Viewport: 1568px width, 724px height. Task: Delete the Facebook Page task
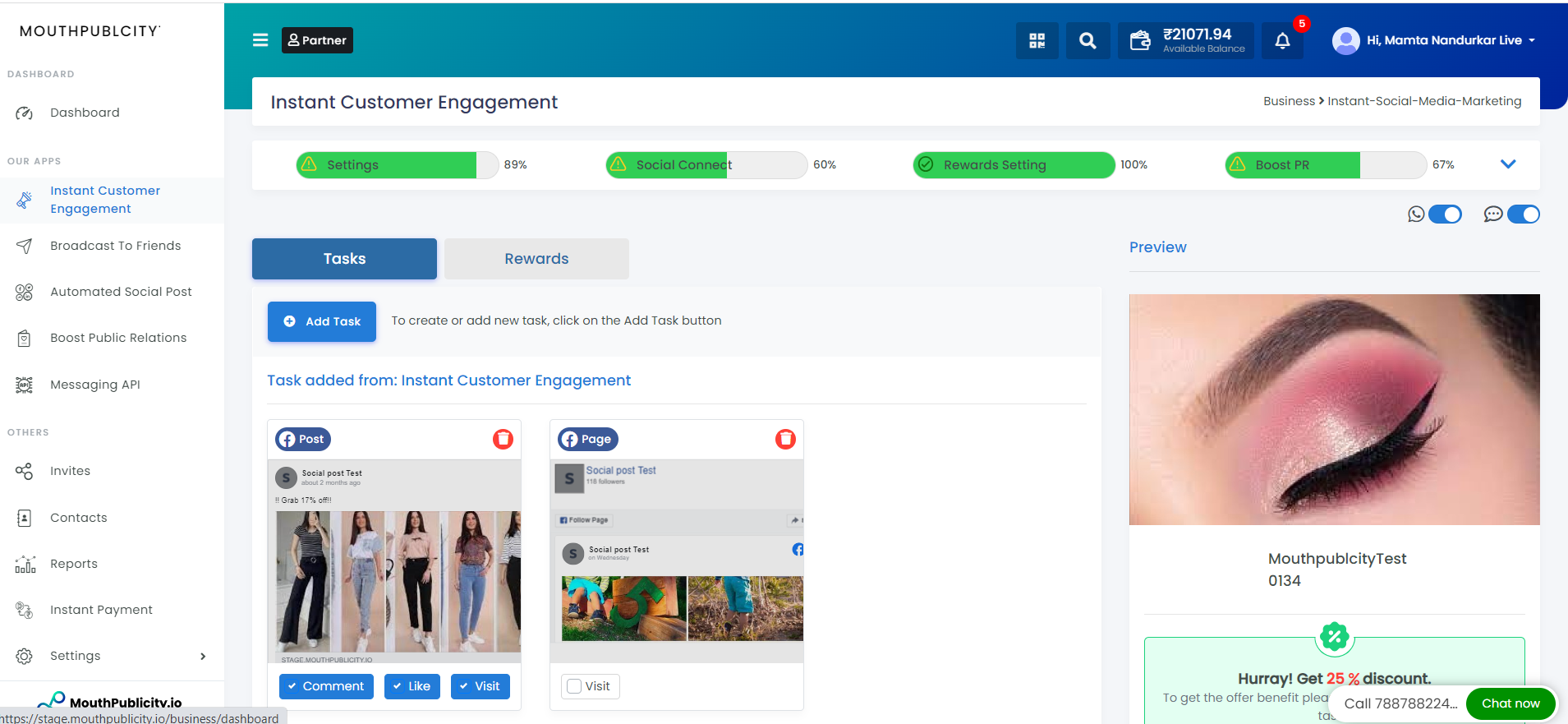(x=785, y=440)
